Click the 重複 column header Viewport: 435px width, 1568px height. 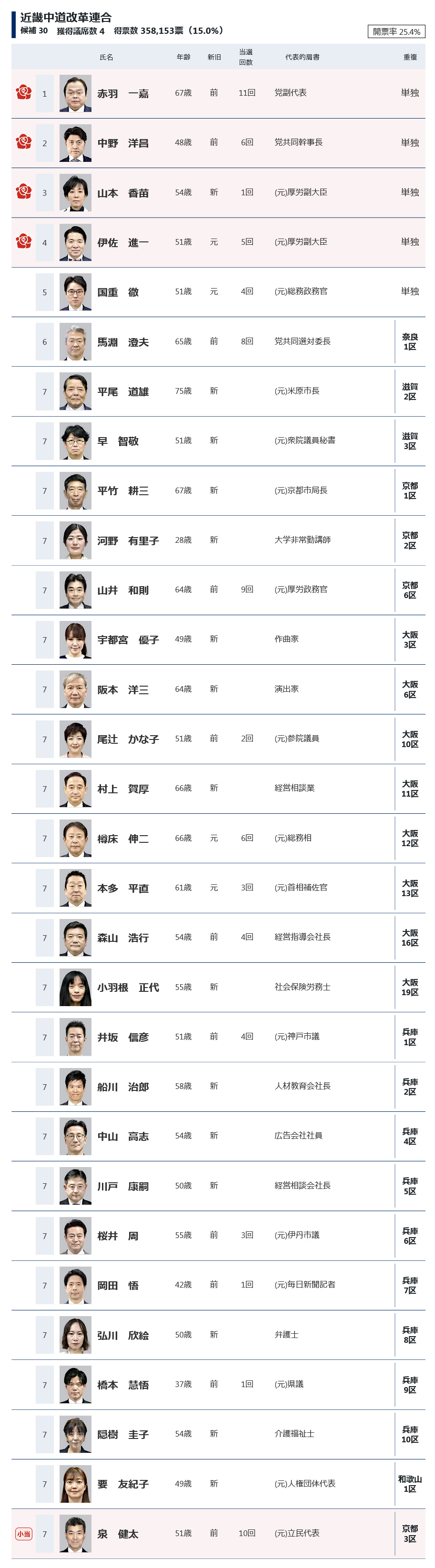(410, 57)
